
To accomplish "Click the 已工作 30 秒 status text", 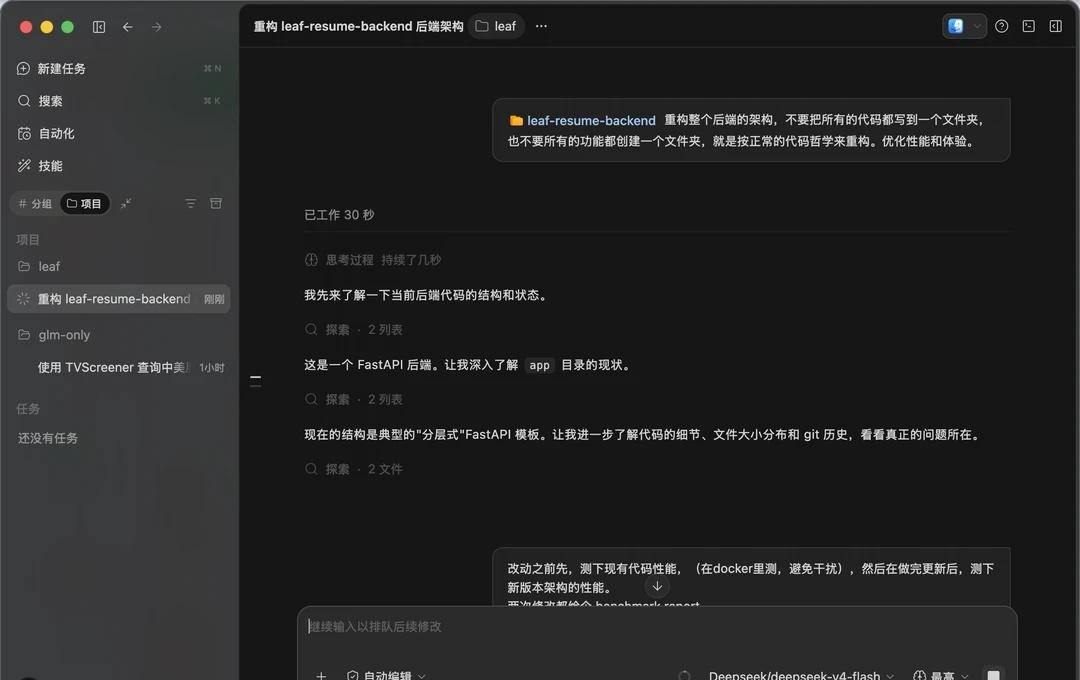I will (x=340, y=215).
